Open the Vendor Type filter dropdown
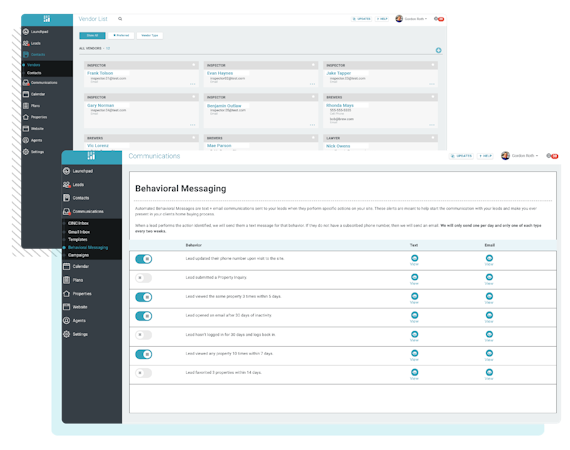The width and height of the screenshot is (570, 450). click(150, 35)
